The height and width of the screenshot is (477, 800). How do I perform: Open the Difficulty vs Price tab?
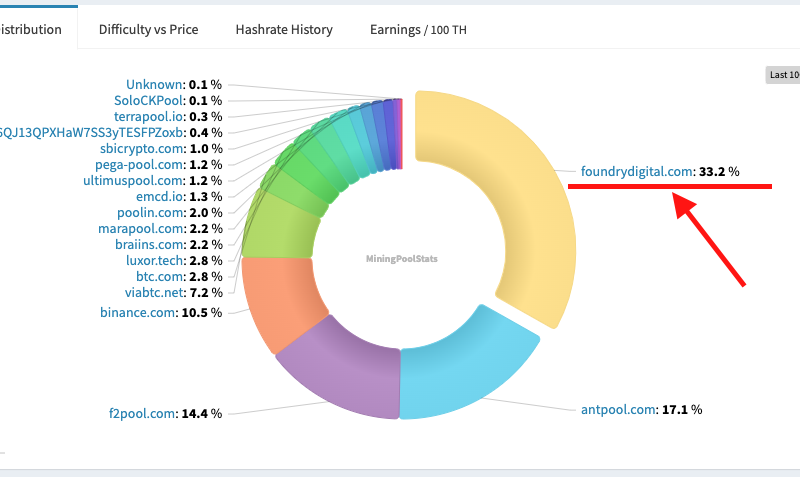tap(148, 30)
